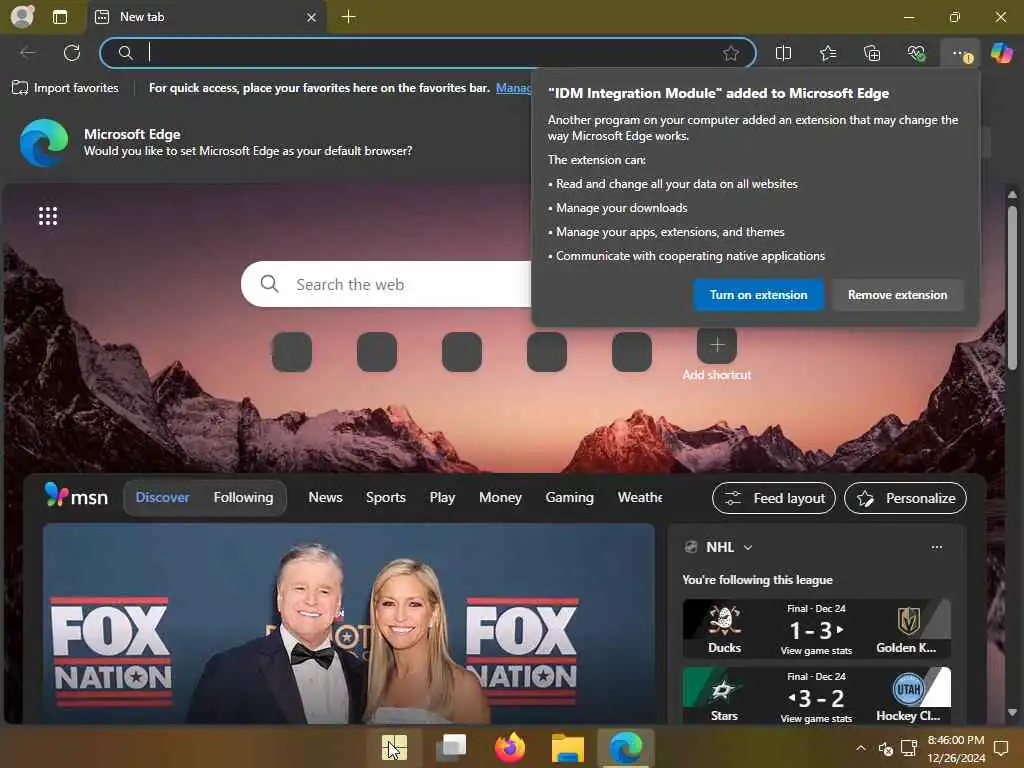View Stars vs Utah game stats
Viewport: 1024px width, 768px height.
click(816, 718)
